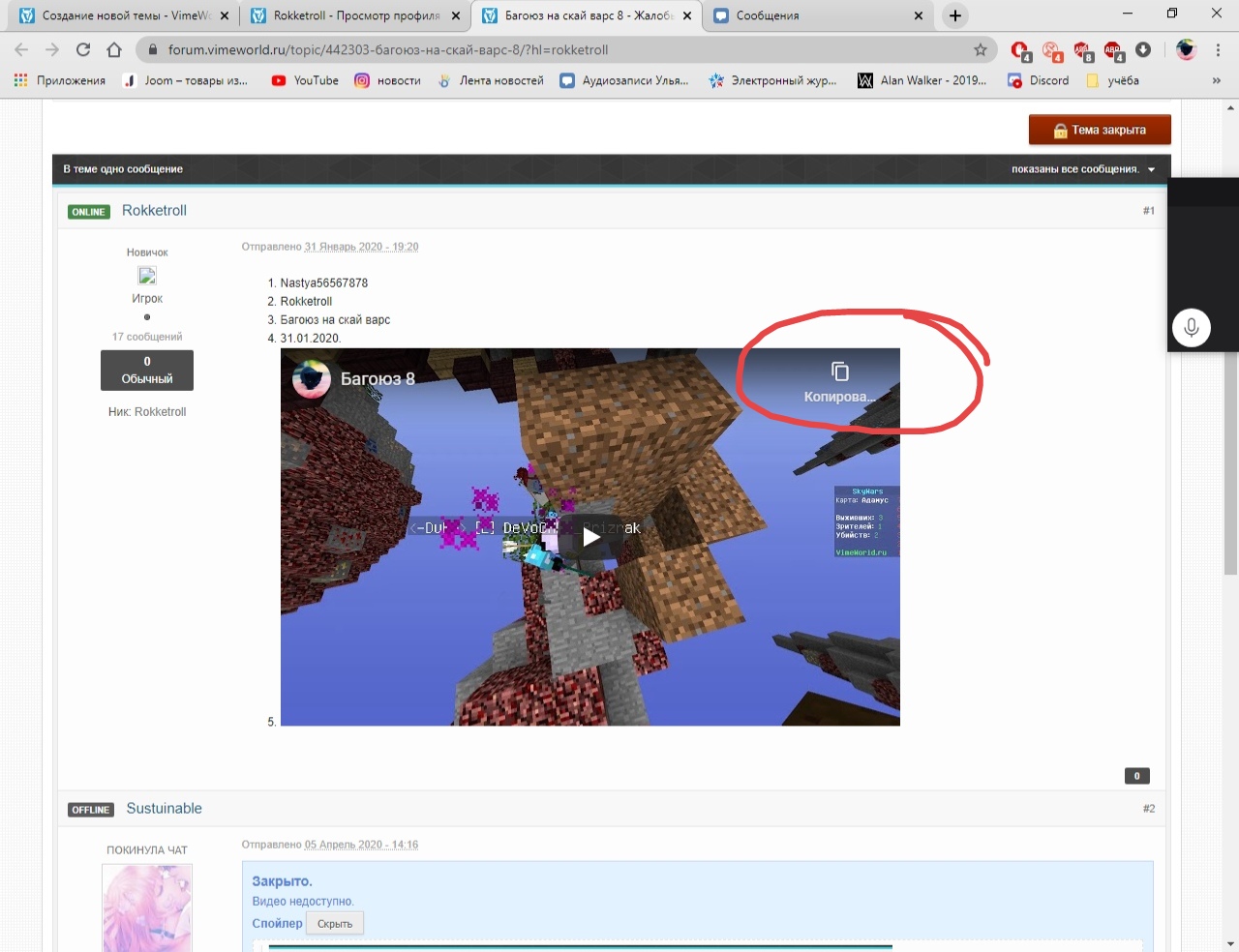1239x952 pixels.
Task: Open the Alan Walker - 2019... bookmark
Action: coord(922,80)
